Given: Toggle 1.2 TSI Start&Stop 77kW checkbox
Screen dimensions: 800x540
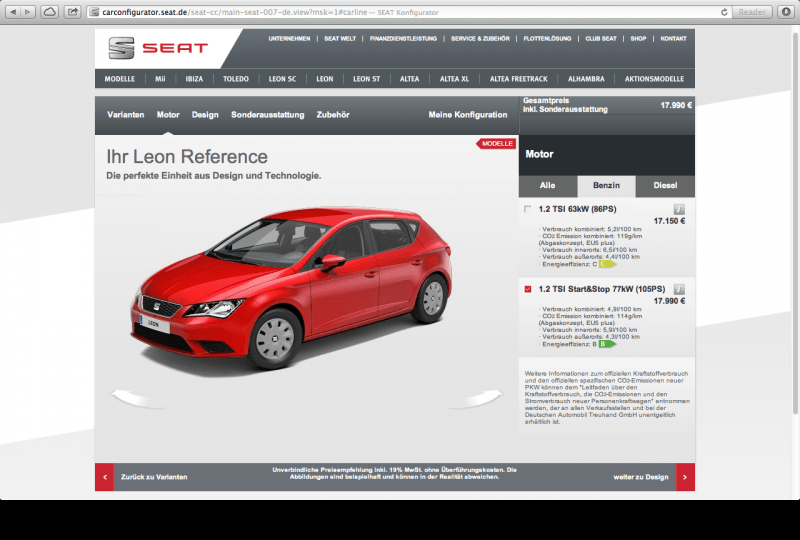Looking at the screenshot, I should click(528, 289).
